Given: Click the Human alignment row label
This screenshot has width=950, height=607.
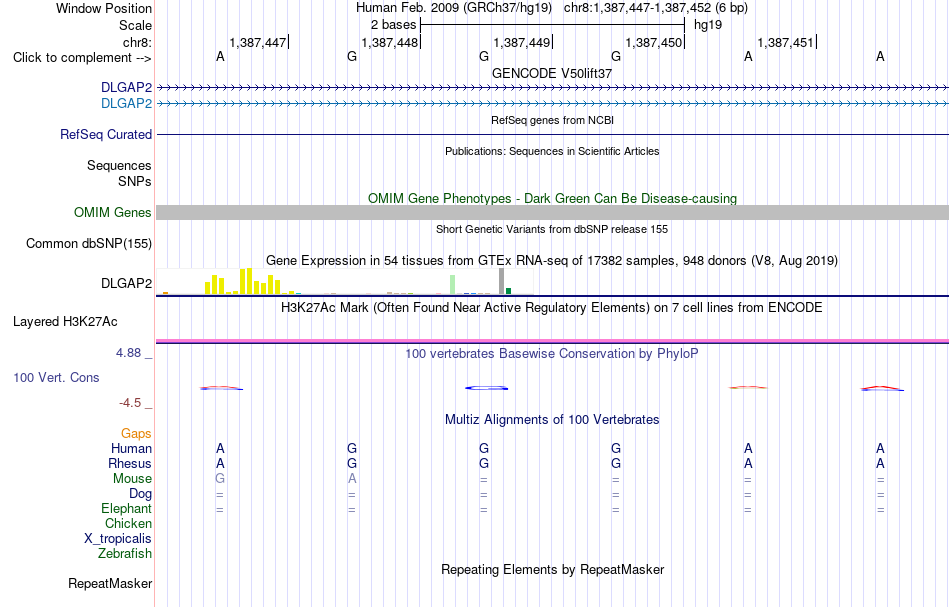Looking at the screenshot, I should pyautogui.click(x=131, y=449).
